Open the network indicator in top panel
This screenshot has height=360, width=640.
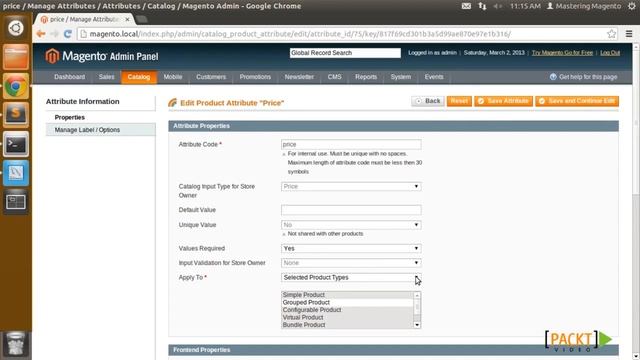482,6
